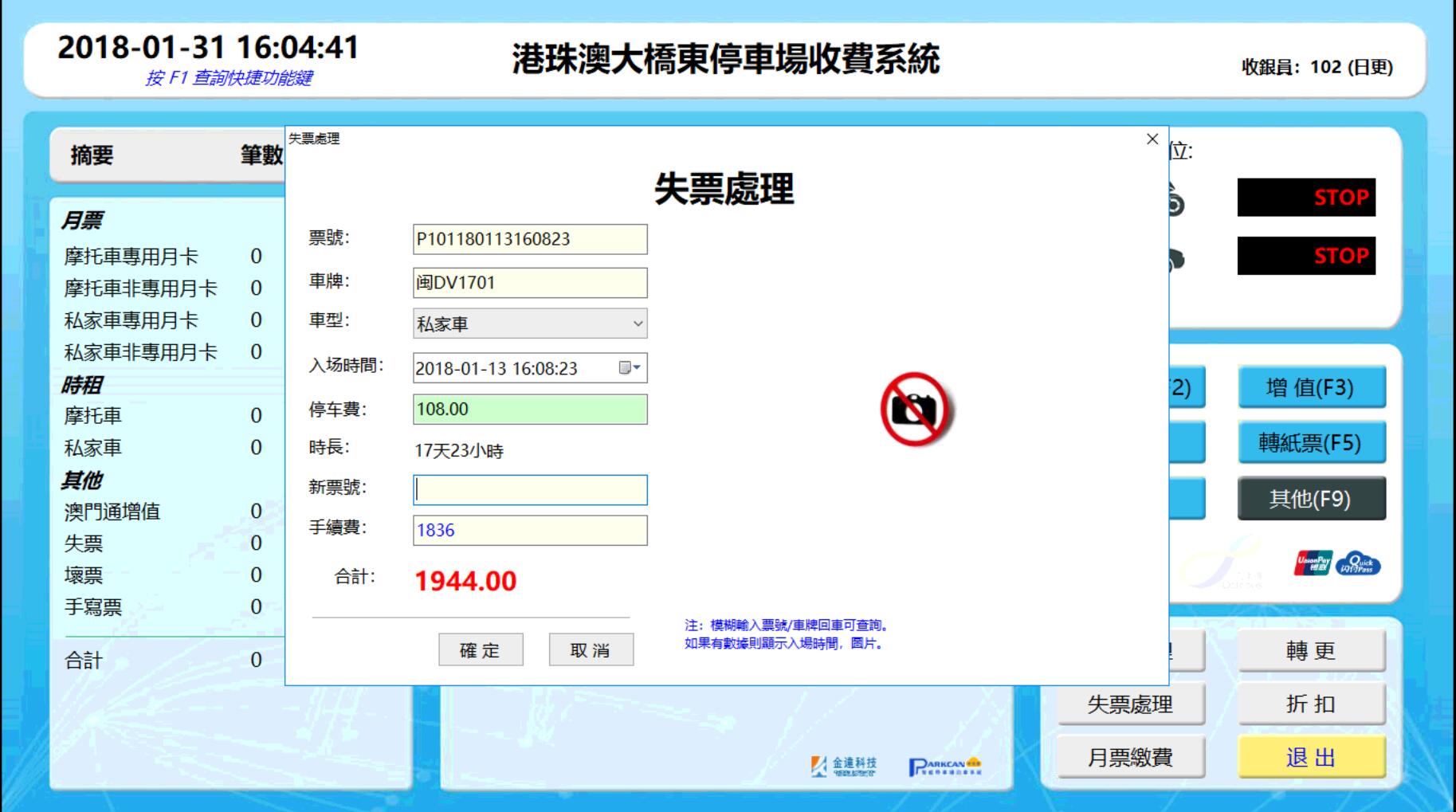
Task: Click the no-camera placeholder image
Action: pyautogui.click(x=916, y=409)
